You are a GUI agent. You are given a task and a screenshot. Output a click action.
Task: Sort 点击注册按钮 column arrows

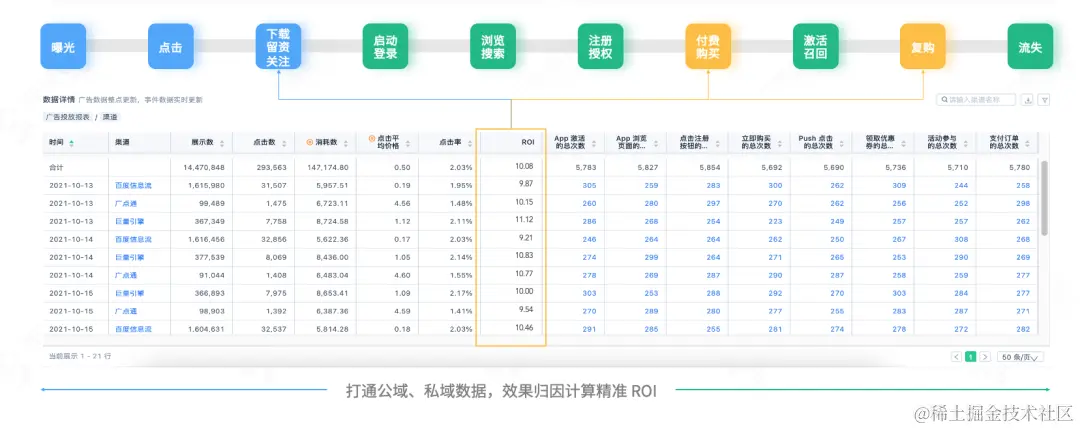tap(717, 143)
